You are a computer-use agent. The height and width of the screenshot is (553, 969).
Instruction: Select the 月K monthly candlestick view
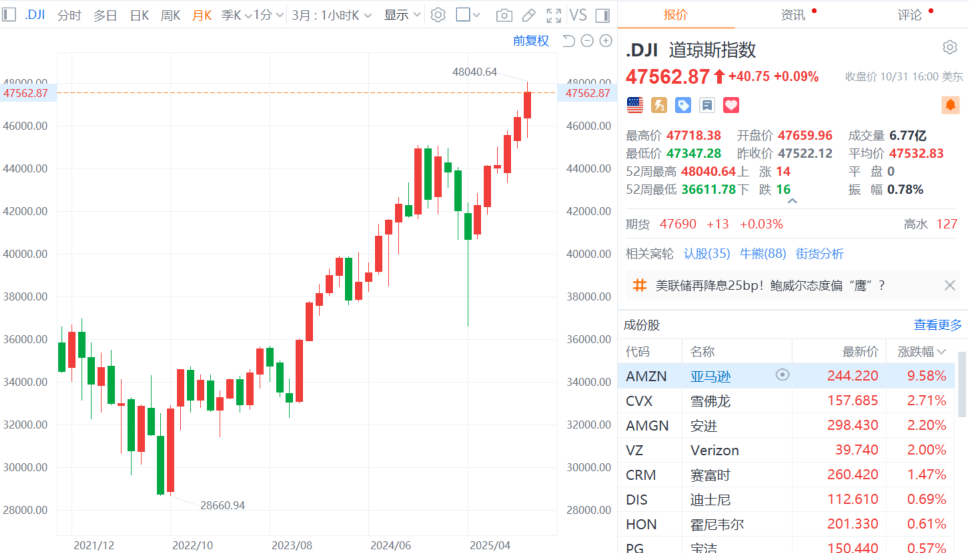(201, 15)
